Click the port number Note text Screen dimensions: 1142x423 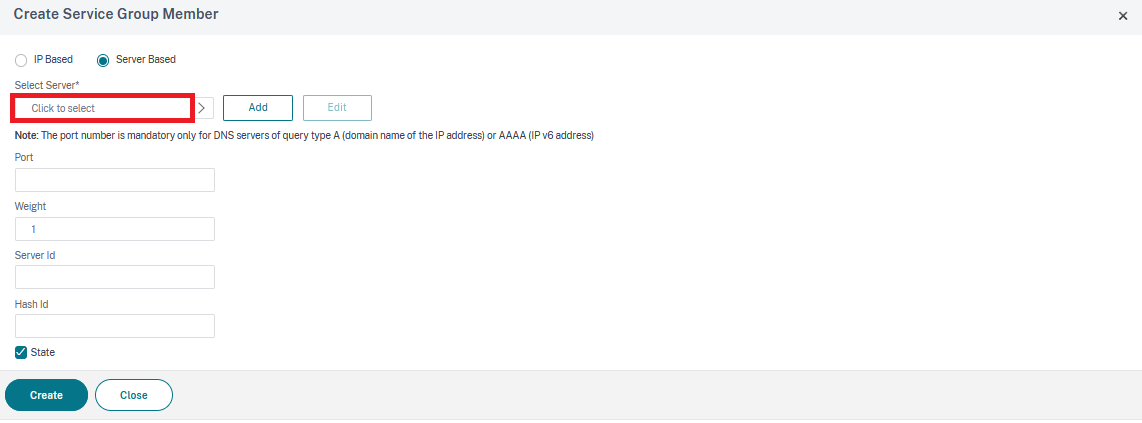[305, 135]
